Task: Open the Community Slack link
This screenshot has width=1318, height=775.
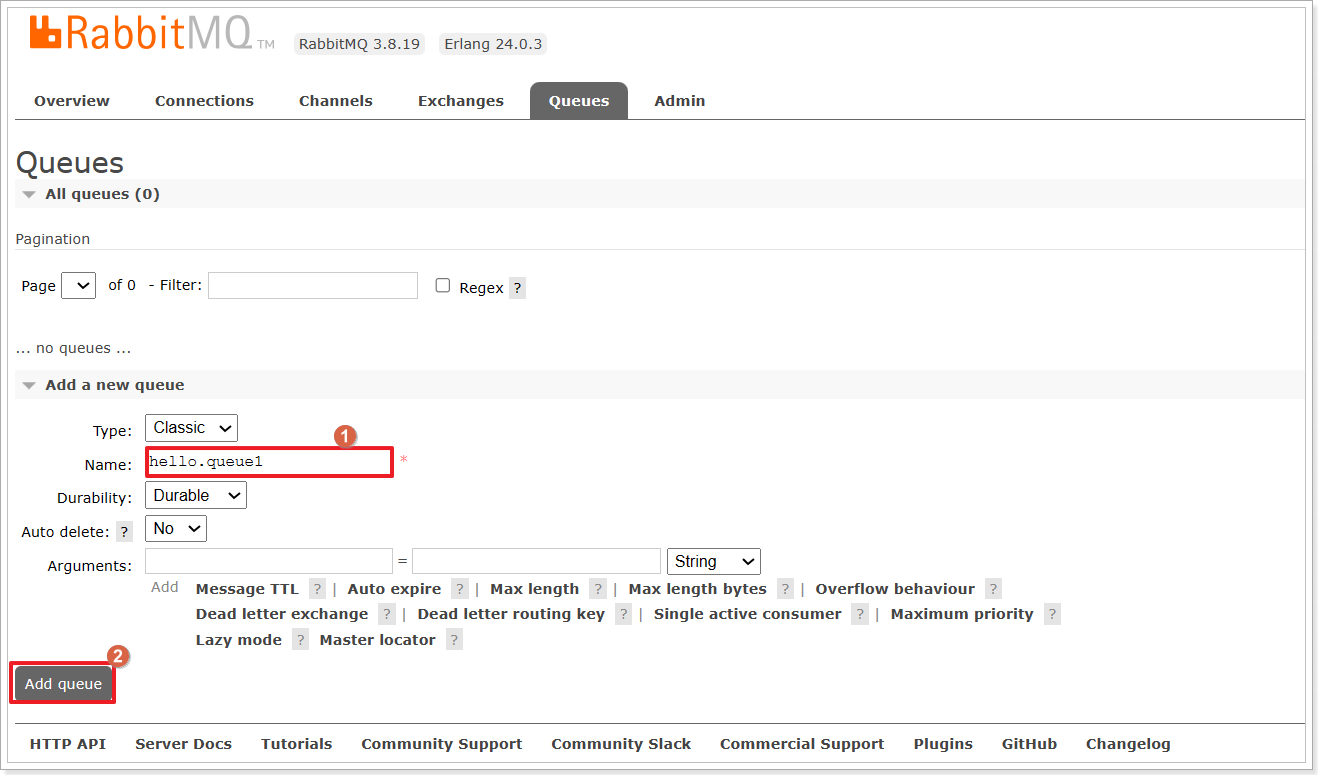Action: point(621,744)
